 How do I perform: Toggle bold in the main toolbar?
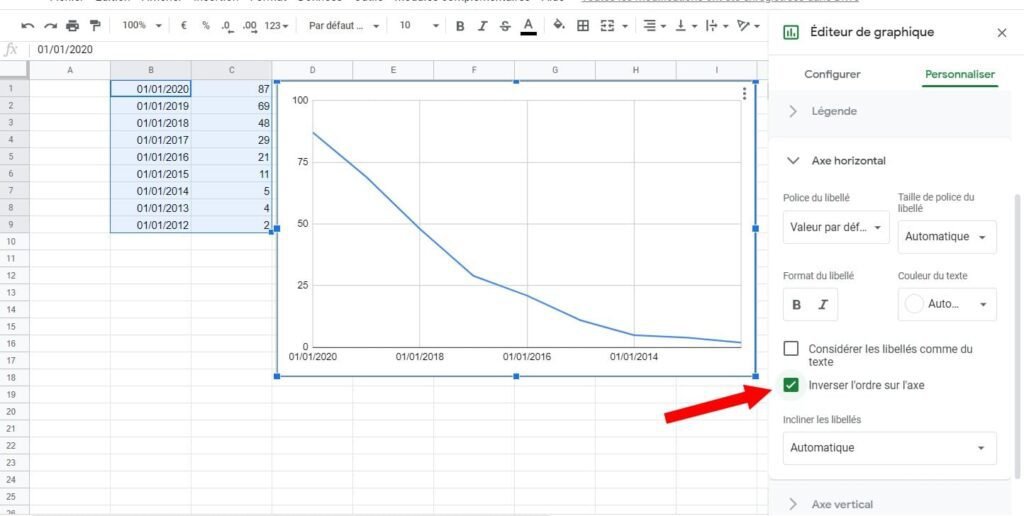point(460,26)
